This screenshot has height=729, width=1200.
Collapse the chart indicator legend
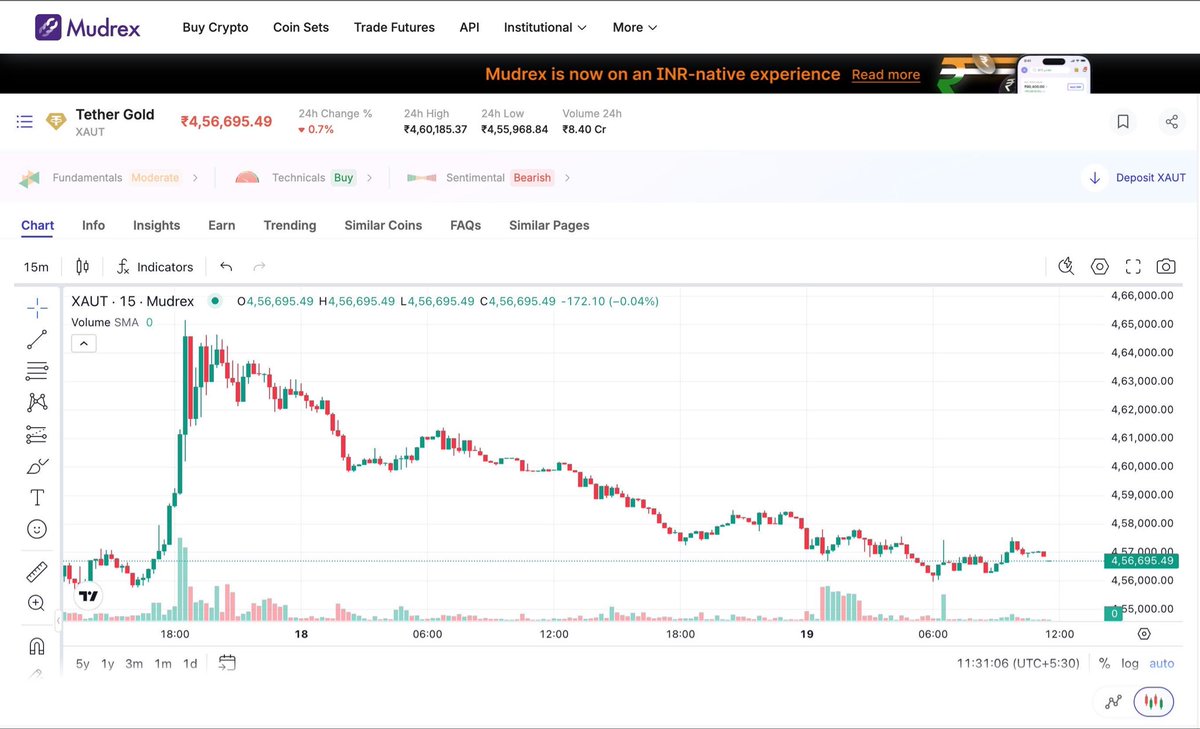tap(84, 344)
